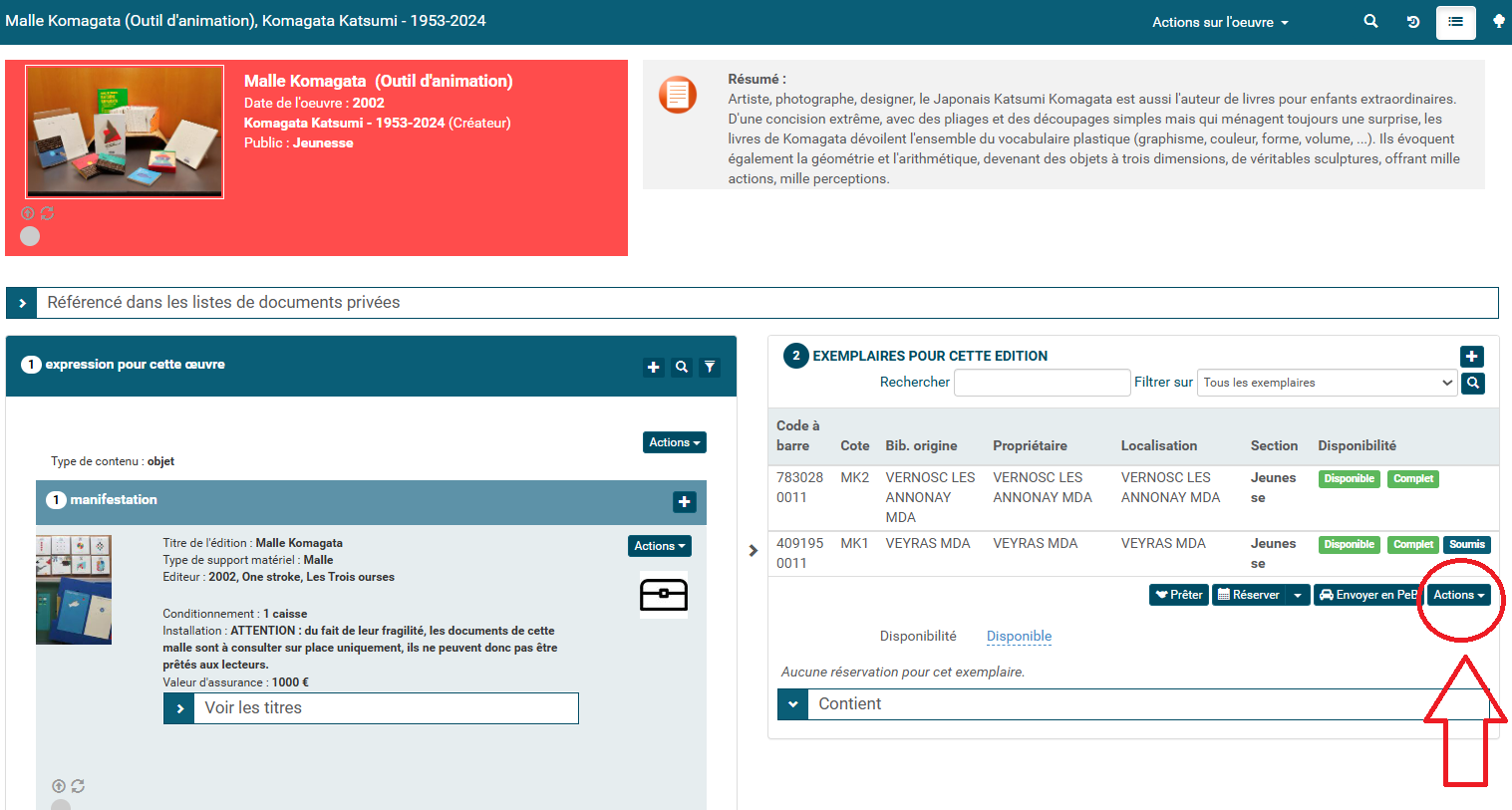Add an expression with the plus icon
The height and width of the screenshot is (810, 1512).
(653, 367)
